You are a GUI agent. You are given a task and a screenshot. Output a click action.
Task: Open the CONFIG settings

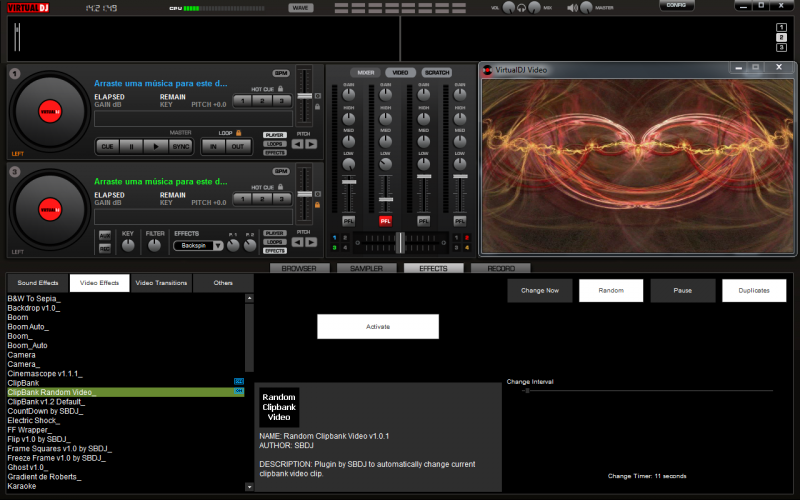676,6
